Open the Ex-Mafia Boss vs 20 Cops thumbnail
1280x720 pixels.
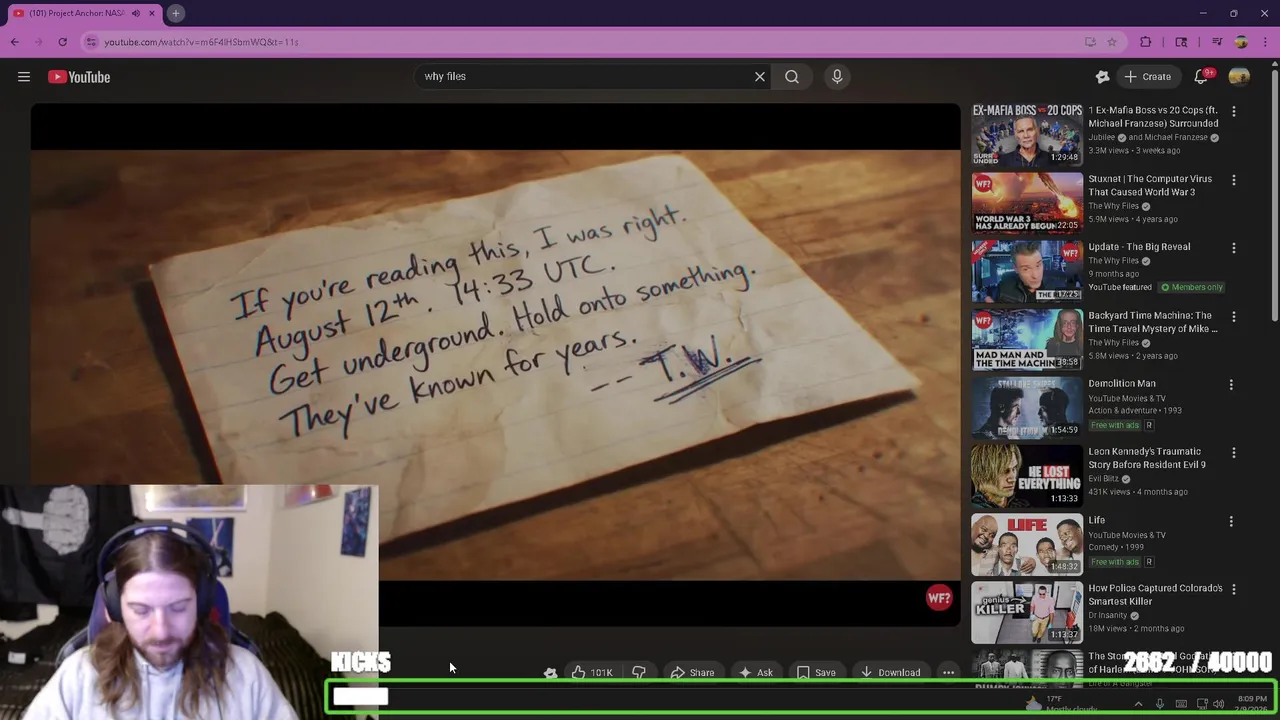tap(1027, 134)
